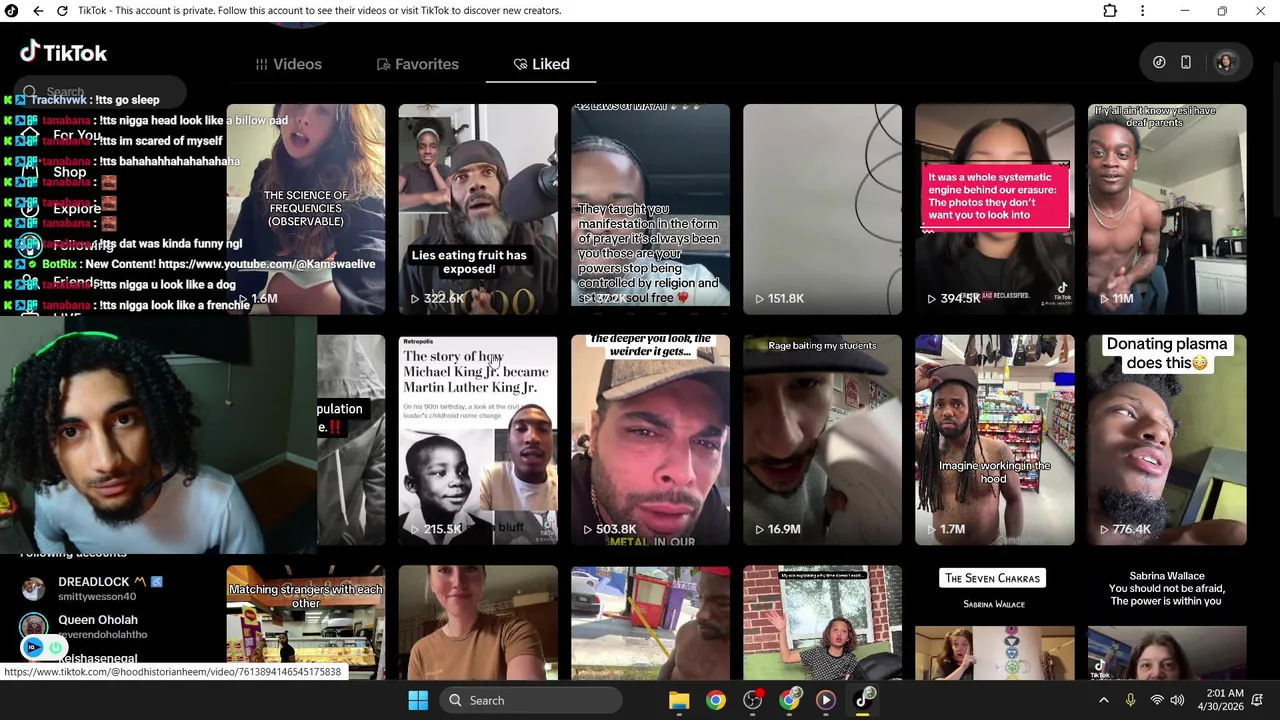This screenshot has height=720, width=1280.
Task: Click the taskbar Search box
Action: 530,700
